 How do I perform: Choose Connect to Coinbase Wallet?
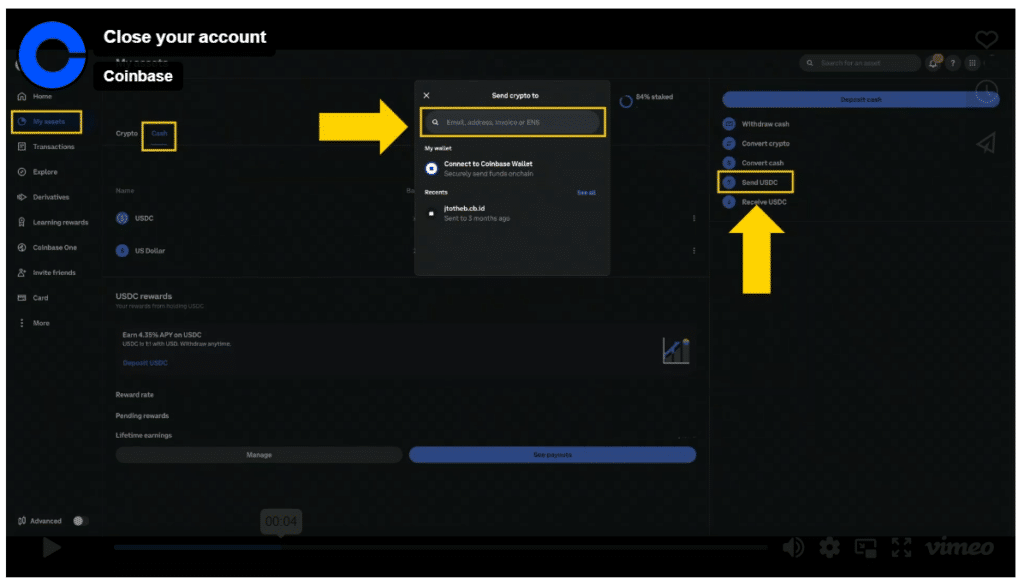[512, 168]
